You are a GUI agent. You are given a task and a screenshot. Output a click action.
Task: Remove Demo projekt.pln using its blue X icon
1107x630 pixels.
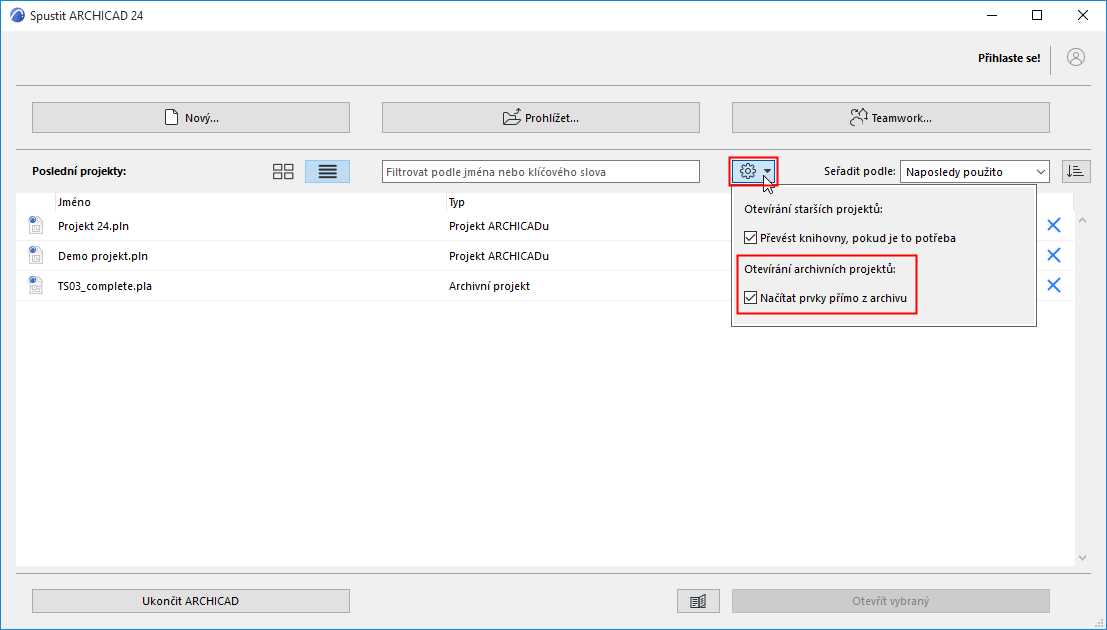(x=1053, y=255)
